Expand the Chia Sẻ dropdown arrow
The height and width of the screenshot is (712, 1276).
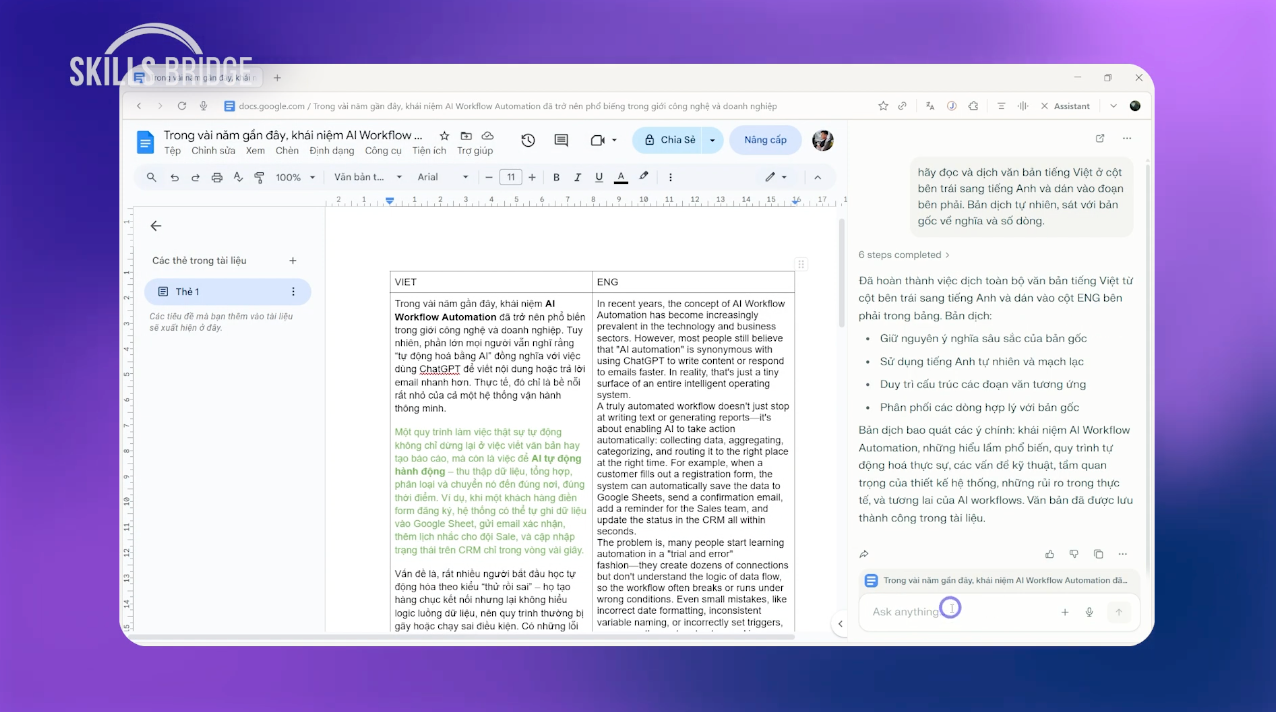tap(712, 140)
